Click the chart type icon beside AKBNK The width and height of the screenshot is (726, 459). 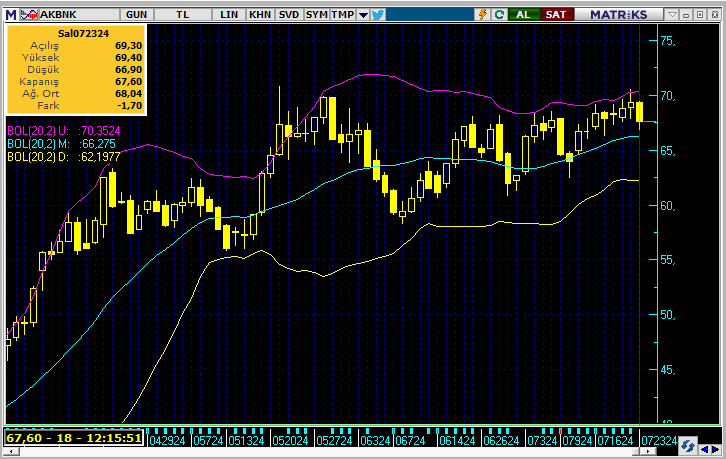pos(29,14)
